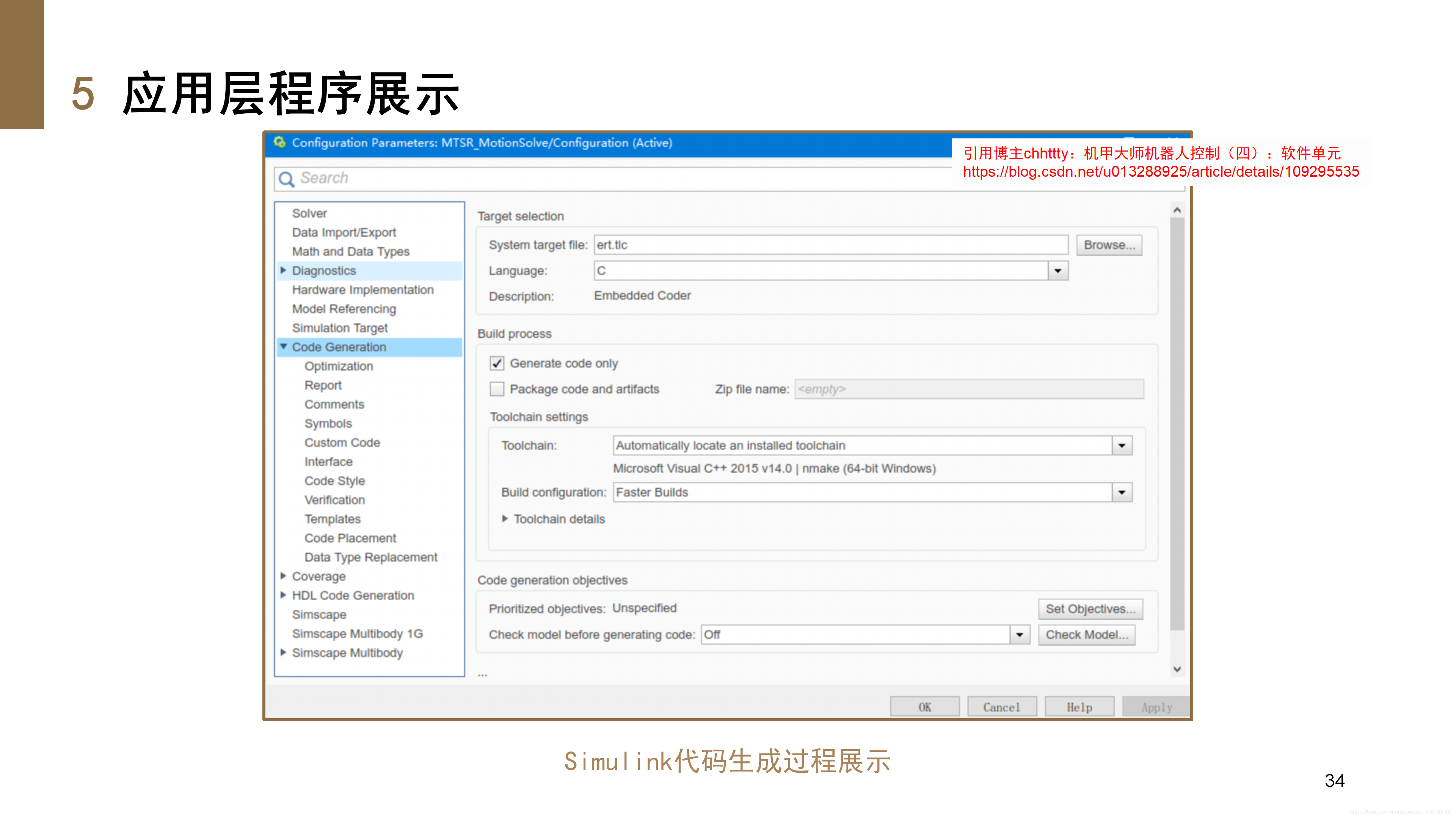Click the scrollbar up arrow
Screen dimensions: 1456x819
1177,210
